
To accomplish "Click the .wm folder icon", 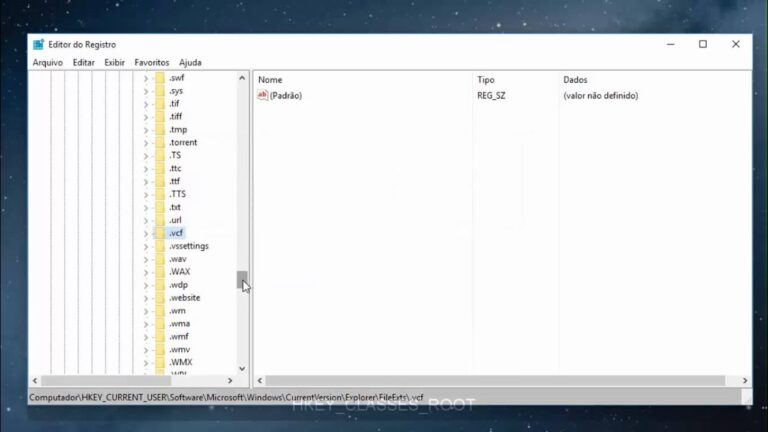I will point(160,311).
